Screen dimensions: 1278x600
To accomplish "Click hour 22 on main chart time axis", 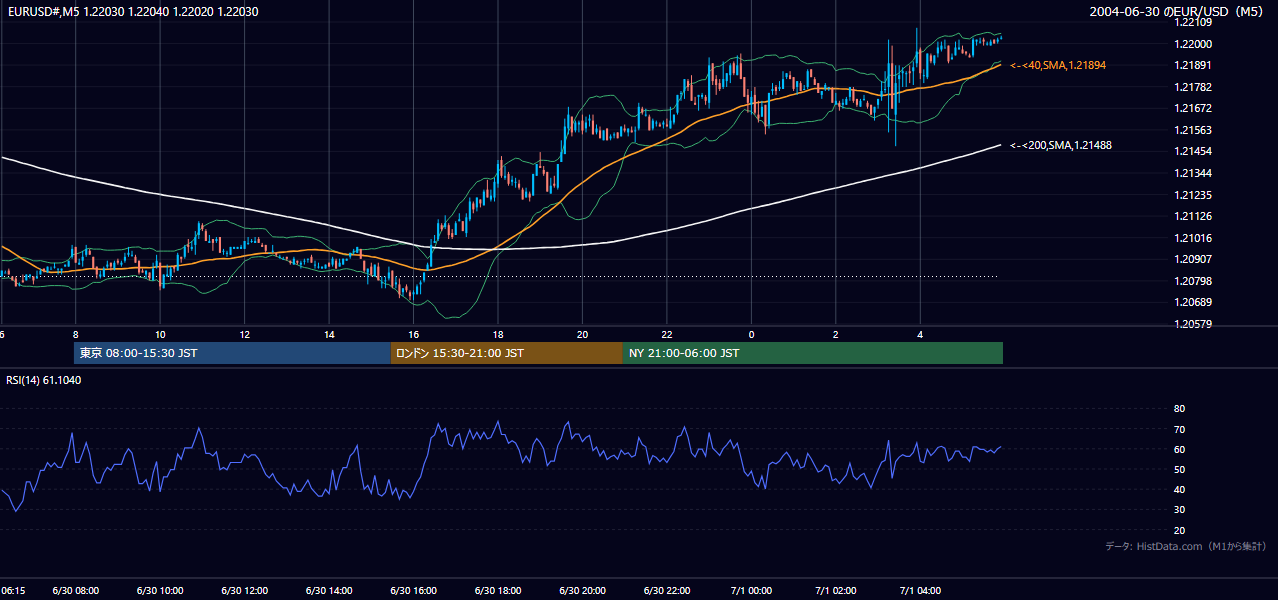I will [667, 334].
